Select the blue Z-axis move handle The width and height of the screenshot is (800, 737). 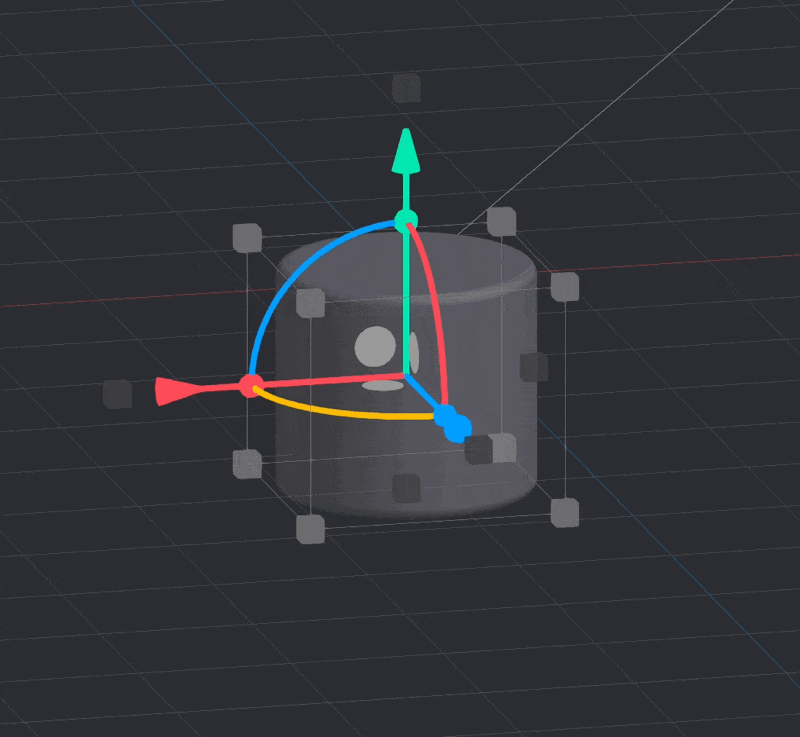click(x=453, y=424)
